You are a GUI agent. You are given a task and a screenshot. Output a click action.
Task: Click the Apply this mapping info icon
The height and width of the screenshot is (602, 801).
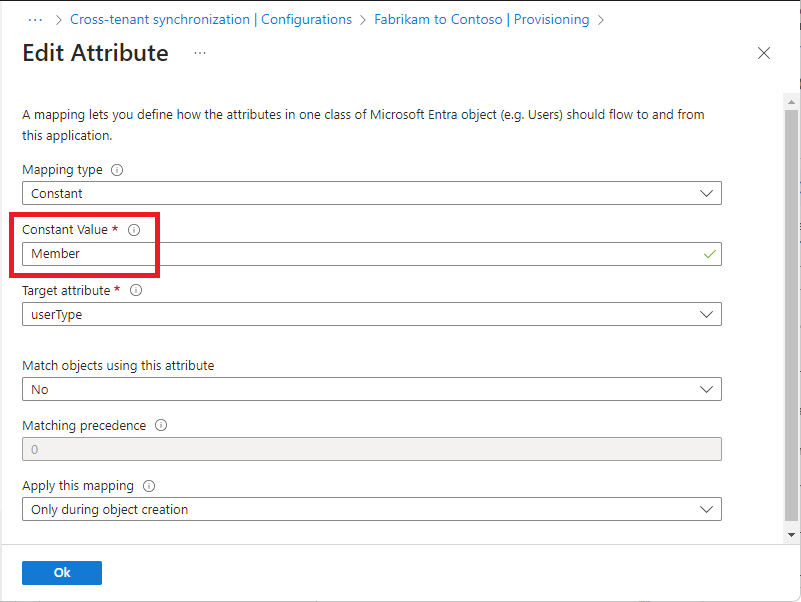pos(149,486)
